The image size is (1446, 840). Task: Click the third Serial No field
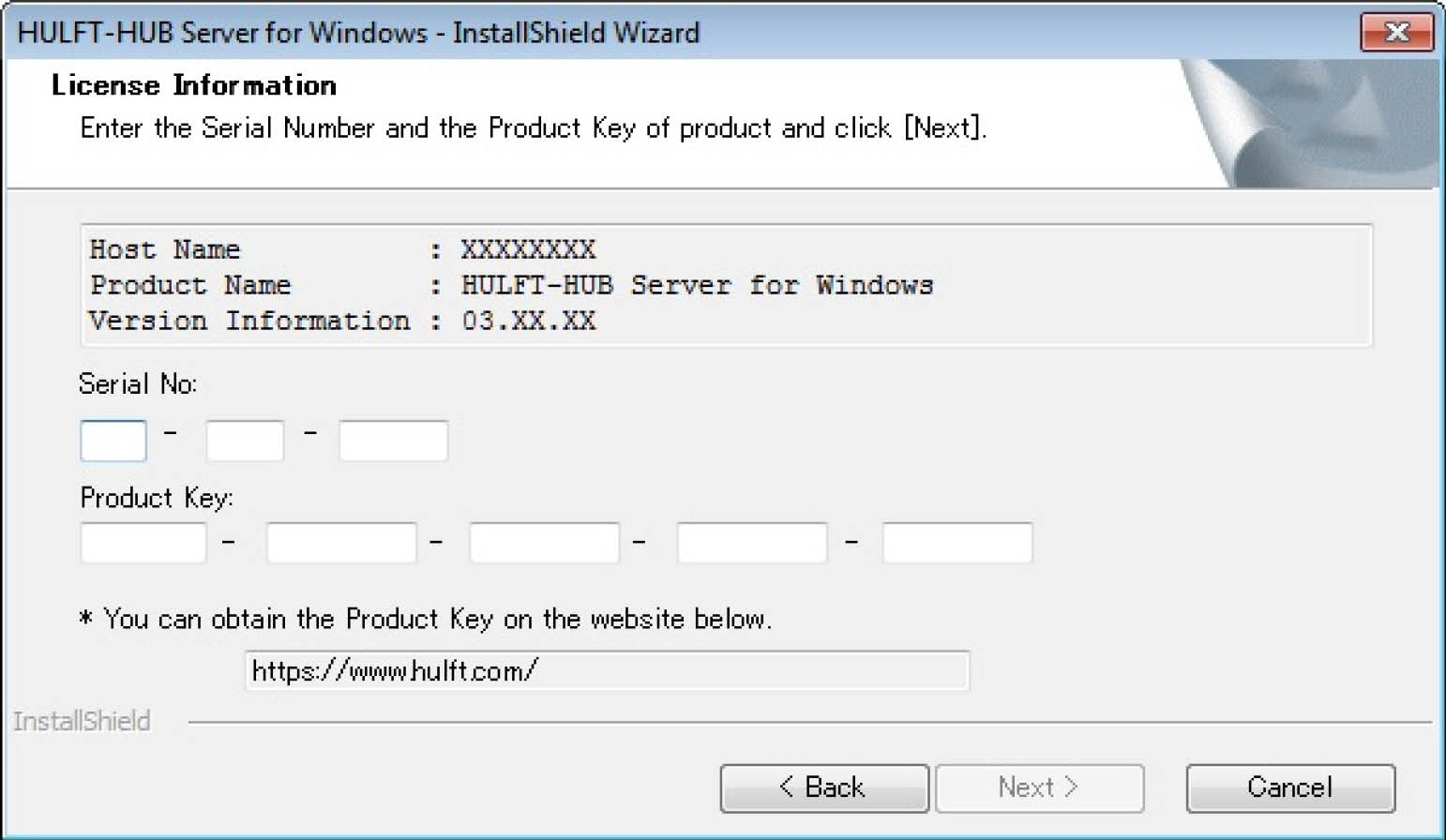pos(393,441)
